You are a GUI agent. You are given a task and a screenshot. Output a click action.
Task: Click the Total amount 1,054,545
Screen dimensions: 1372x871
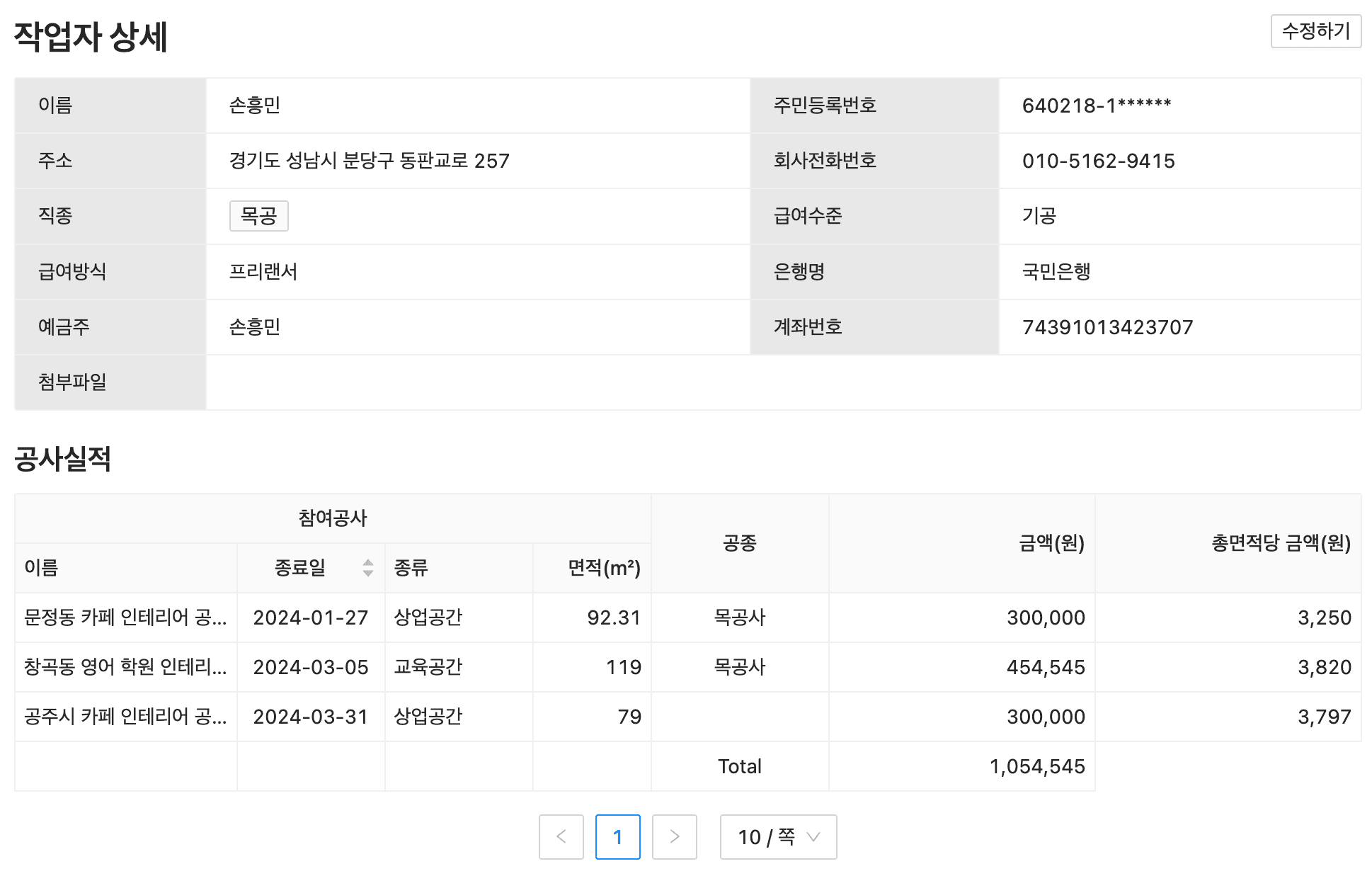pyautogui.click(x=1036, y=766)
